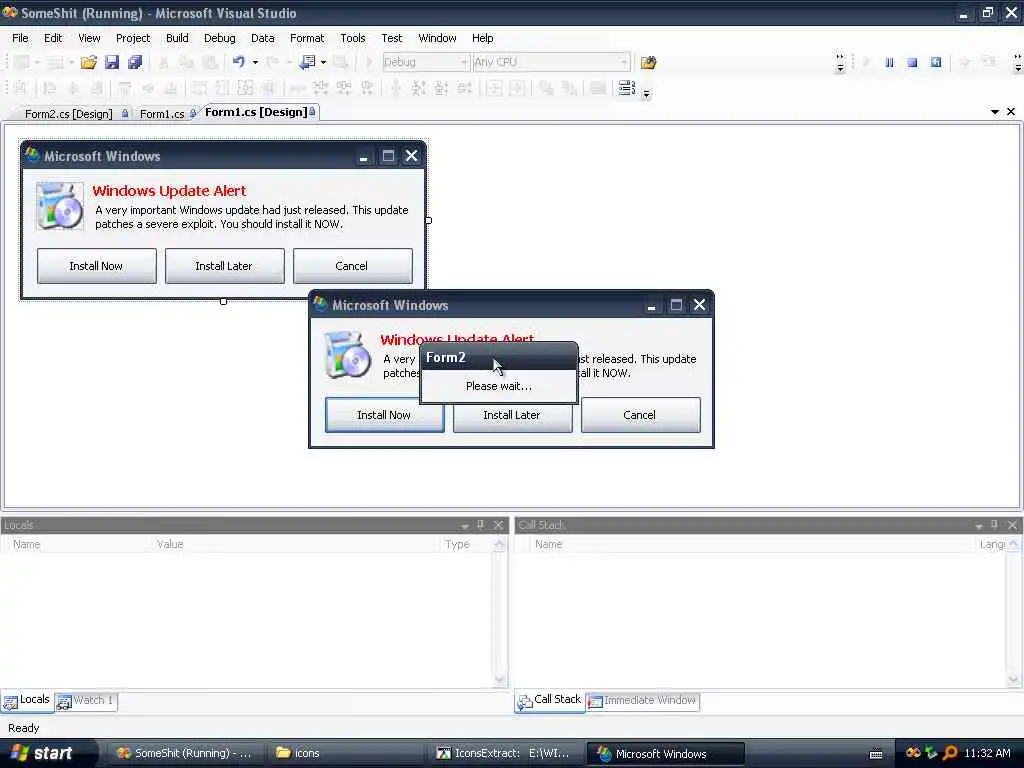Open the Format menu

[x=307, y=38]
